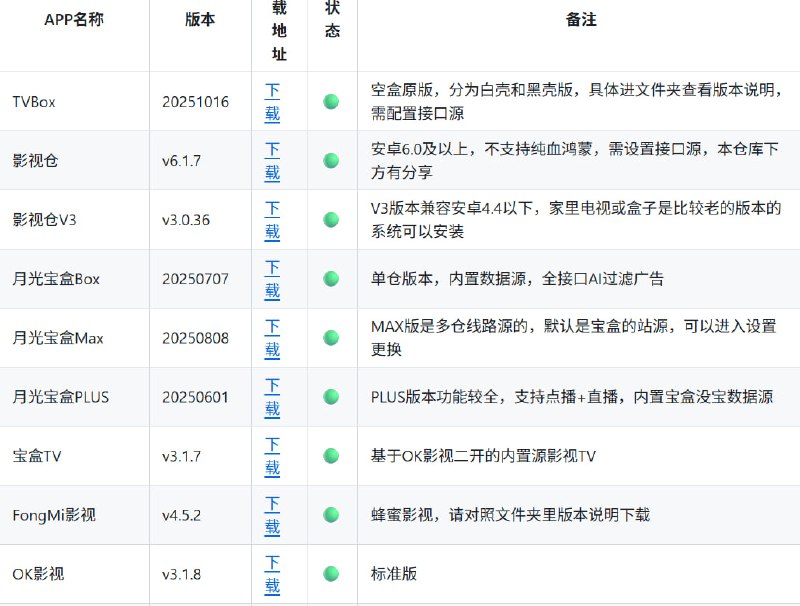This screenshot has width=800, height=606.
Task: Click the status icon for 月光宝盒Box
Action: (x=330, y=279)
